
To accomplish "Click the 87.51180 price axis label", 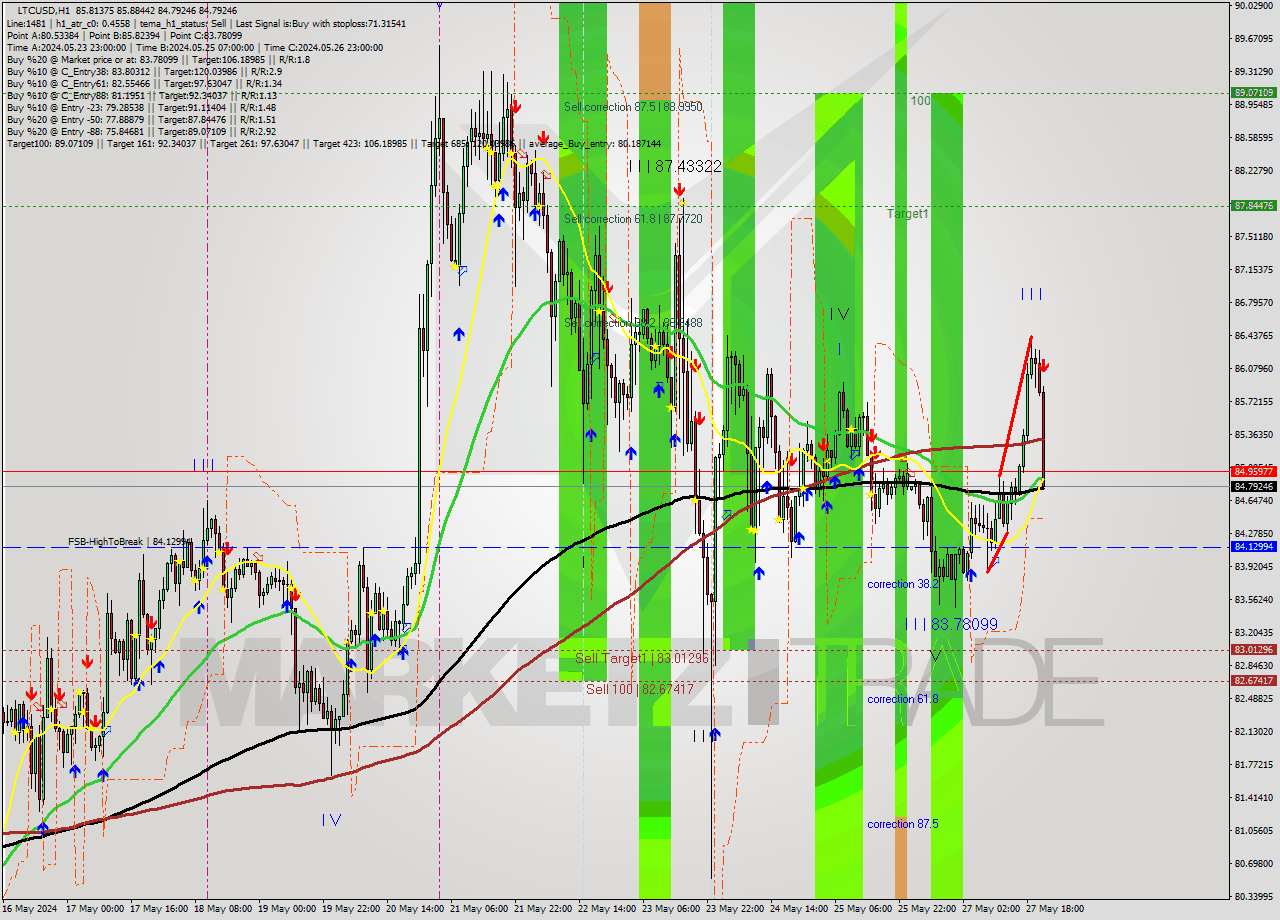I will [x=1253, y=237].
